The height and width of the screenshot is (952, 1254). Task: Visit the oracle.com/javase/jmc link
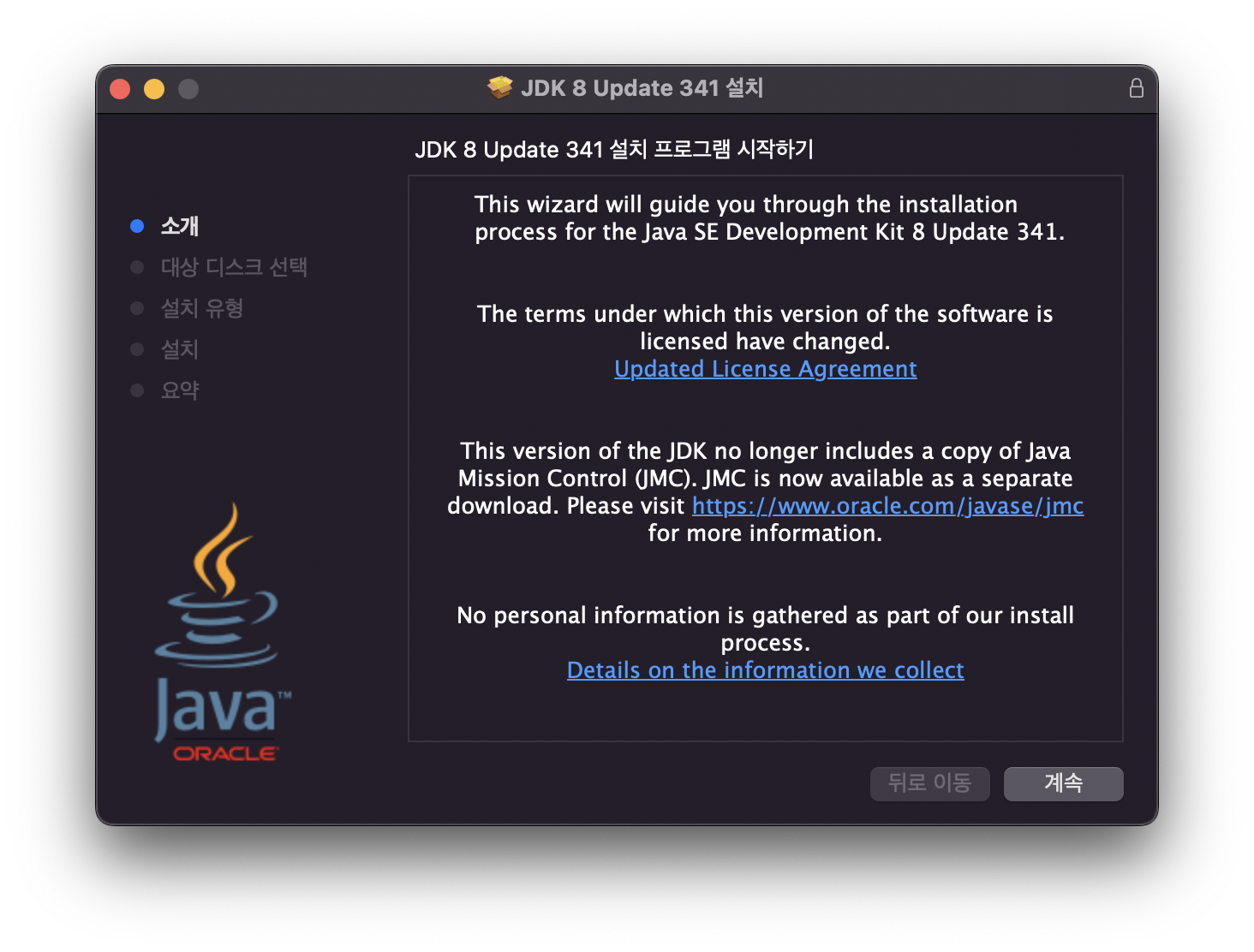[x=887, y=506]
